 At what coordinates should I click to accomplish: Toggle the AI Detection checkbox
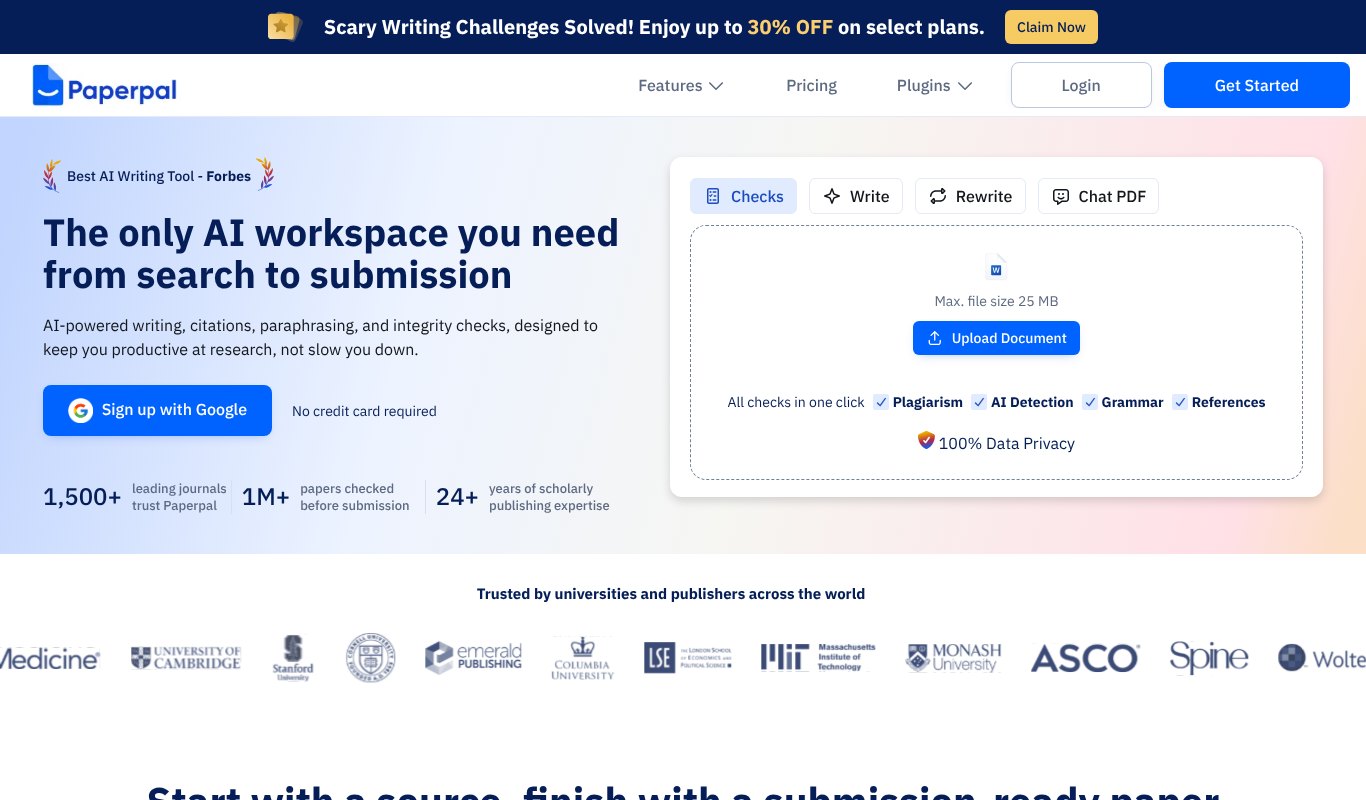coord(979,402)
